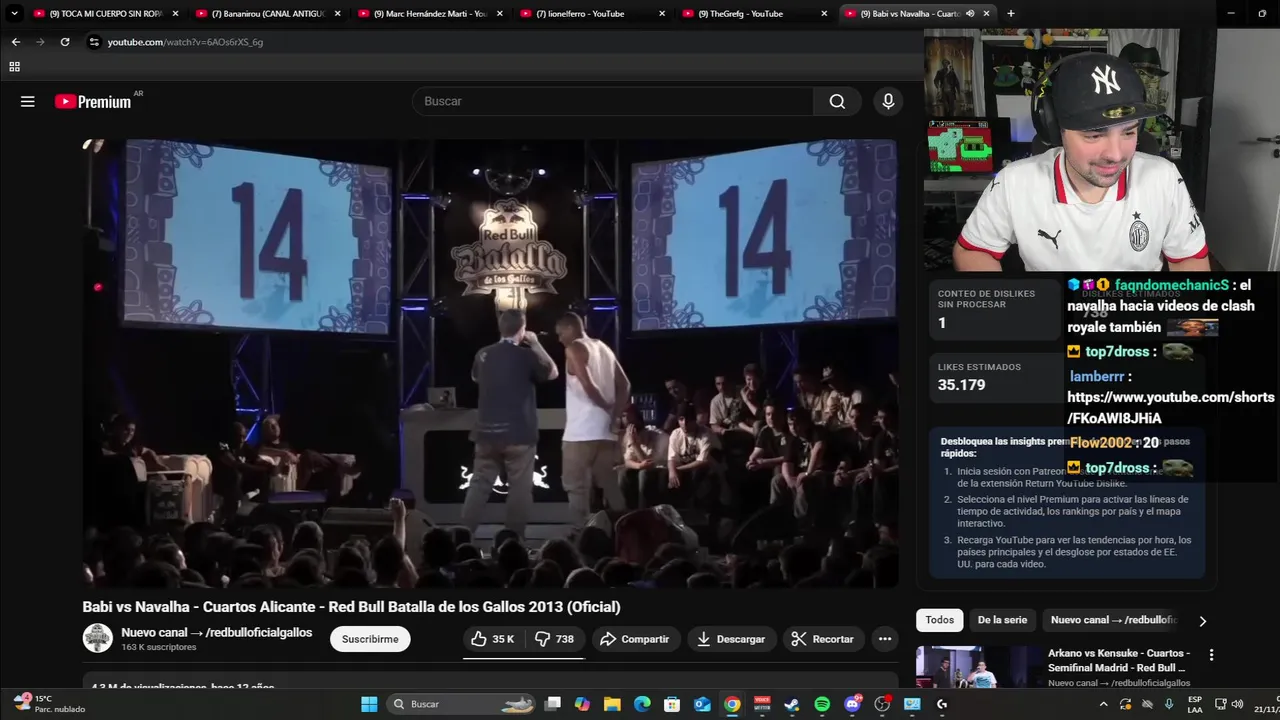Click the Chrome taskbar icon

(732, 704)
